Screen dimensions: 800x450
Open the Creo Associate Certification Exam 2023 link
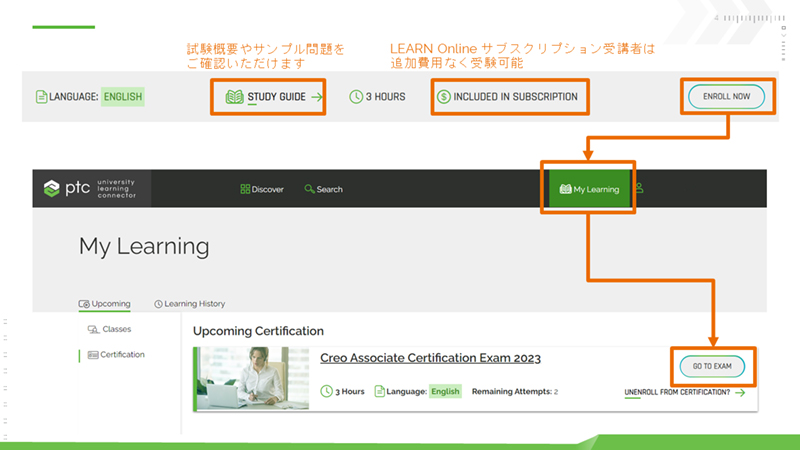[x=431, y=359]
